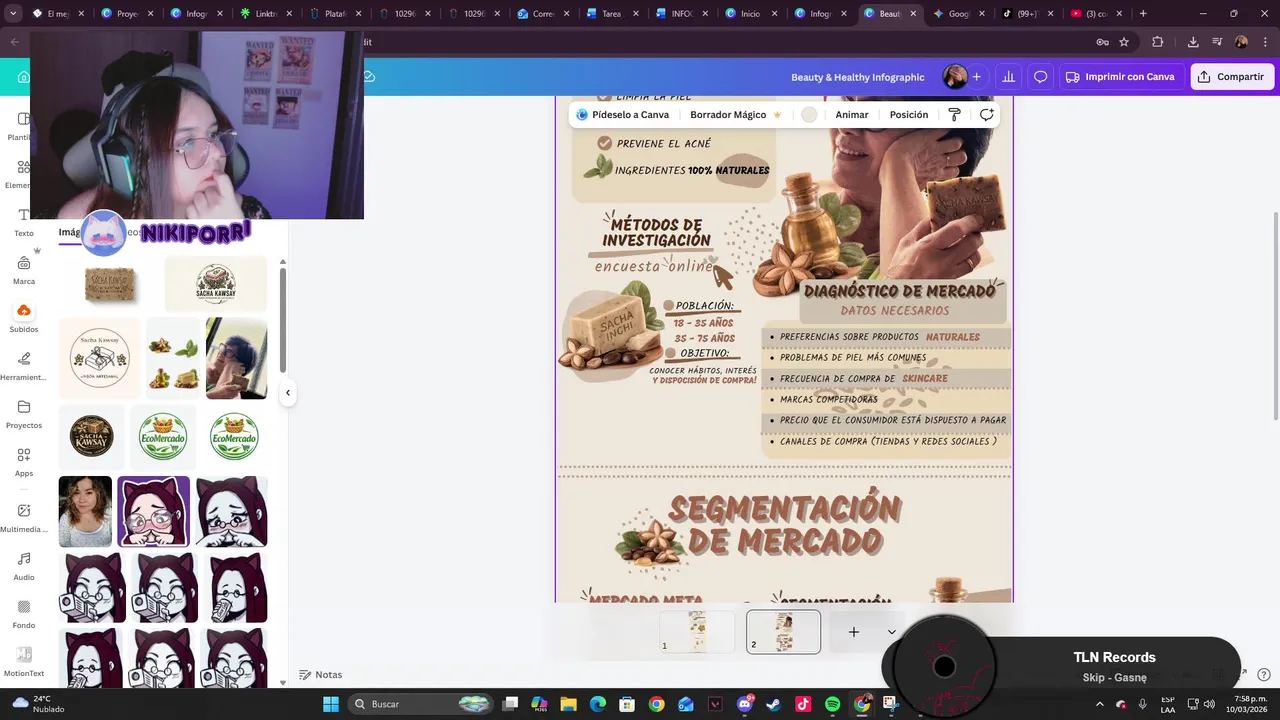Open Spotify from the taskbar
This screenshot has width=1280, height=720.
point(833,704)
